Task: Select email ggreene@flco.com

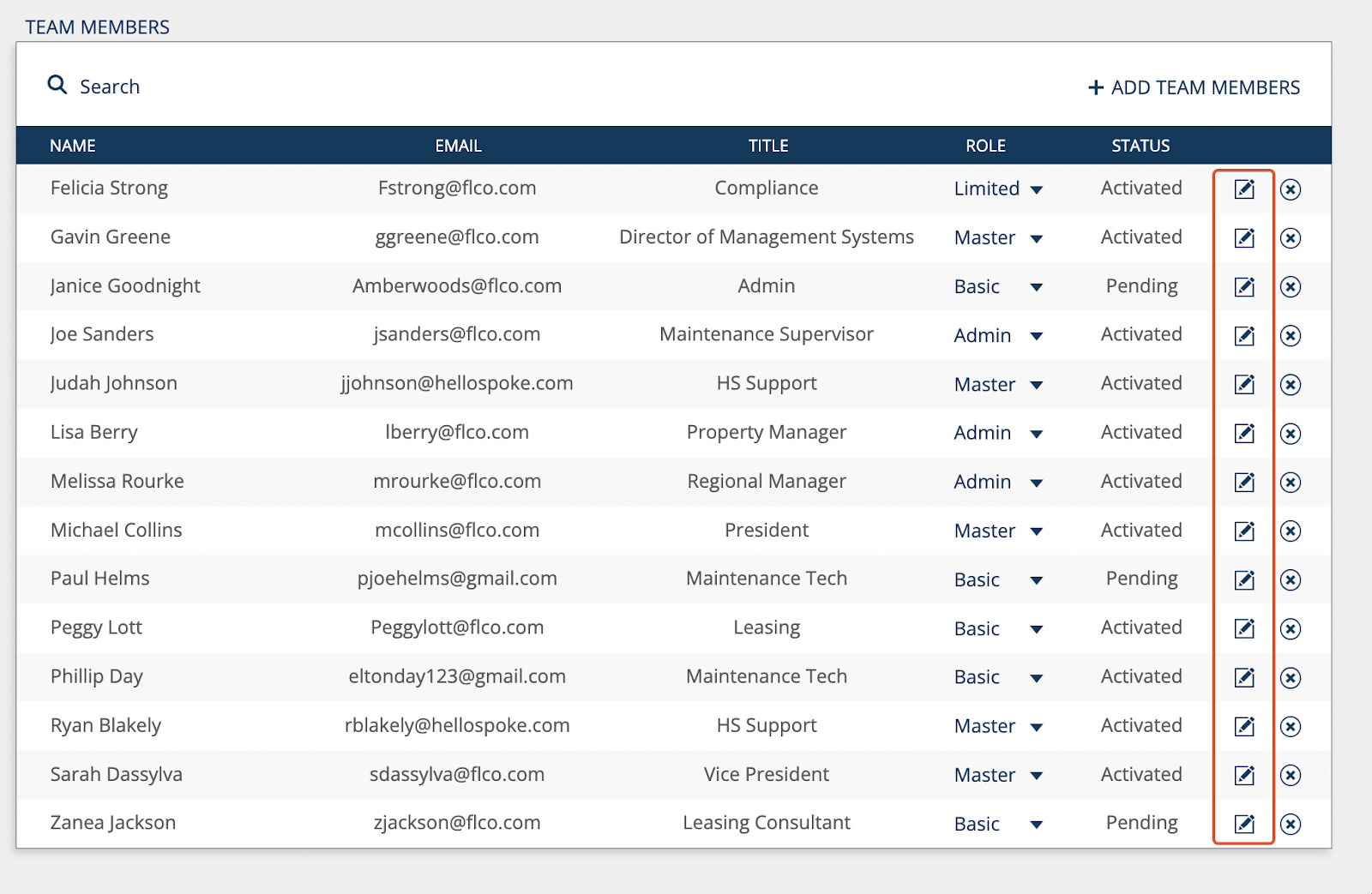Action: (x=457, y=237)
